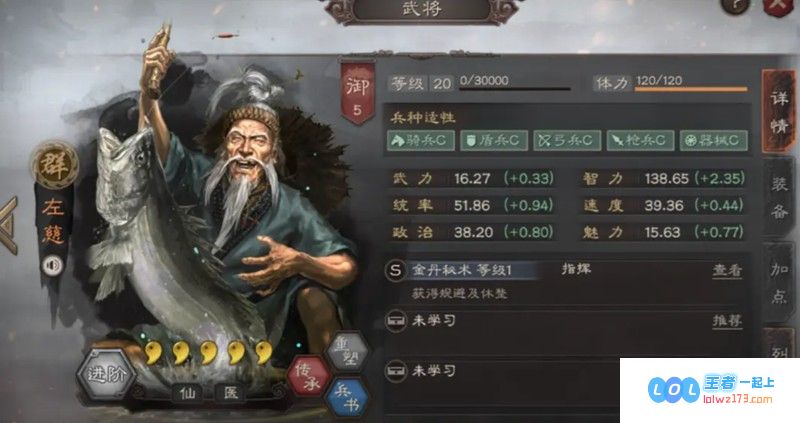This screenshot has height=423, width=800.
Task: Play the general's voice speaker icon
Action: [x=52, y=265]
